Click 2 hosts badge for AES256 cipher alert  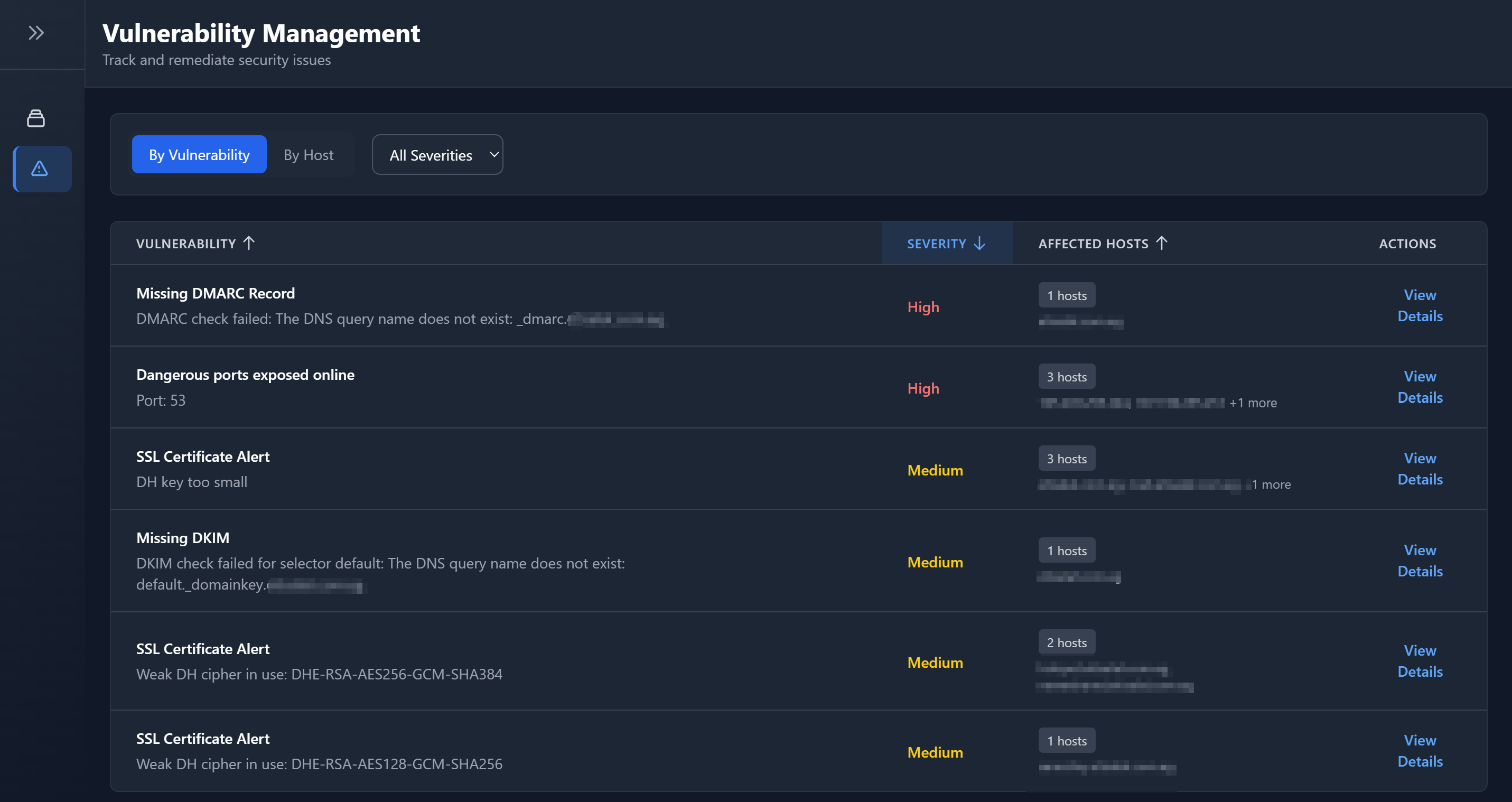[x=1067, y=643]
